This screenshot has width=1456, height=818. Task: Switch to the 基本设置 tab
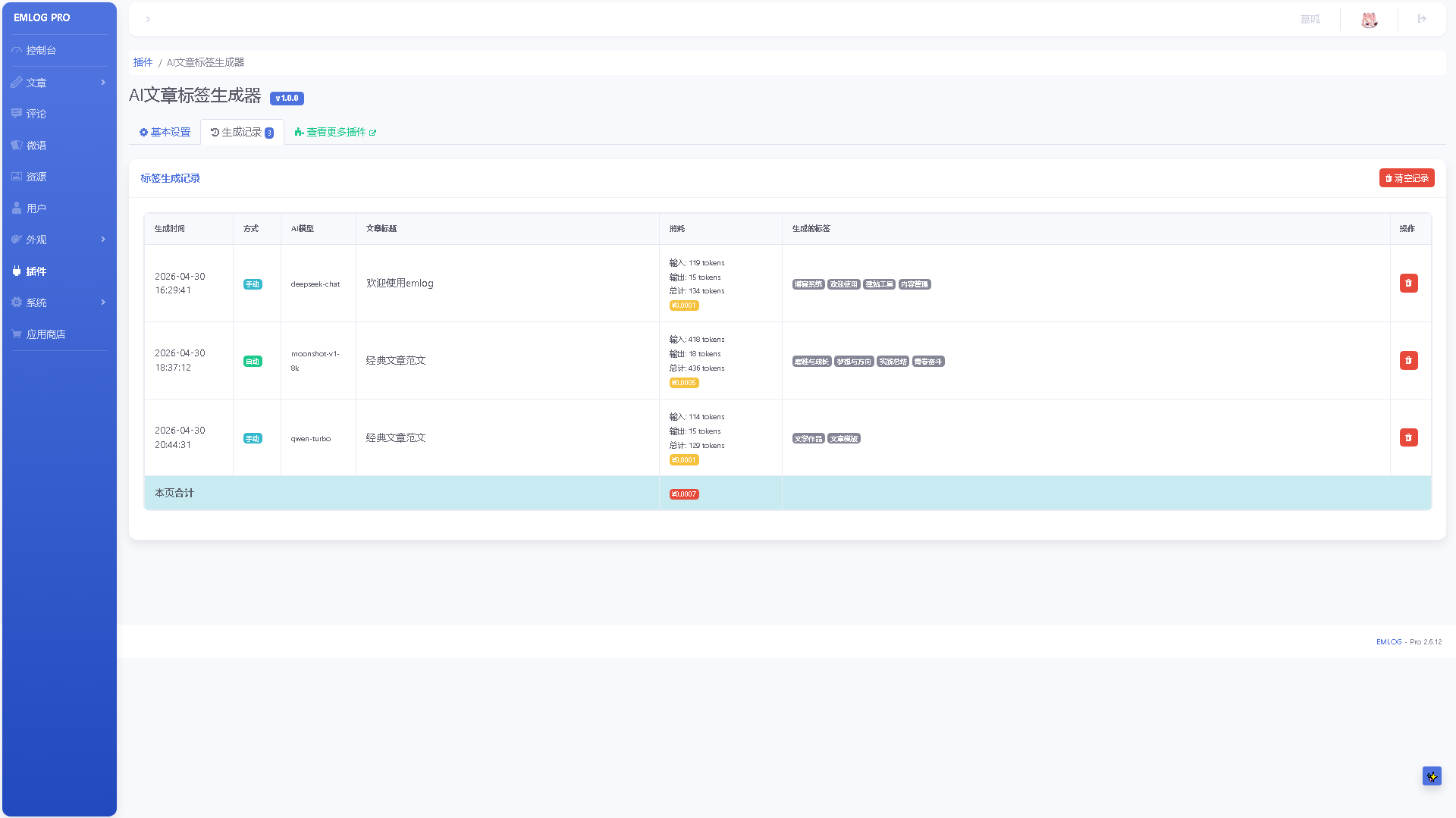coord(165,132)
